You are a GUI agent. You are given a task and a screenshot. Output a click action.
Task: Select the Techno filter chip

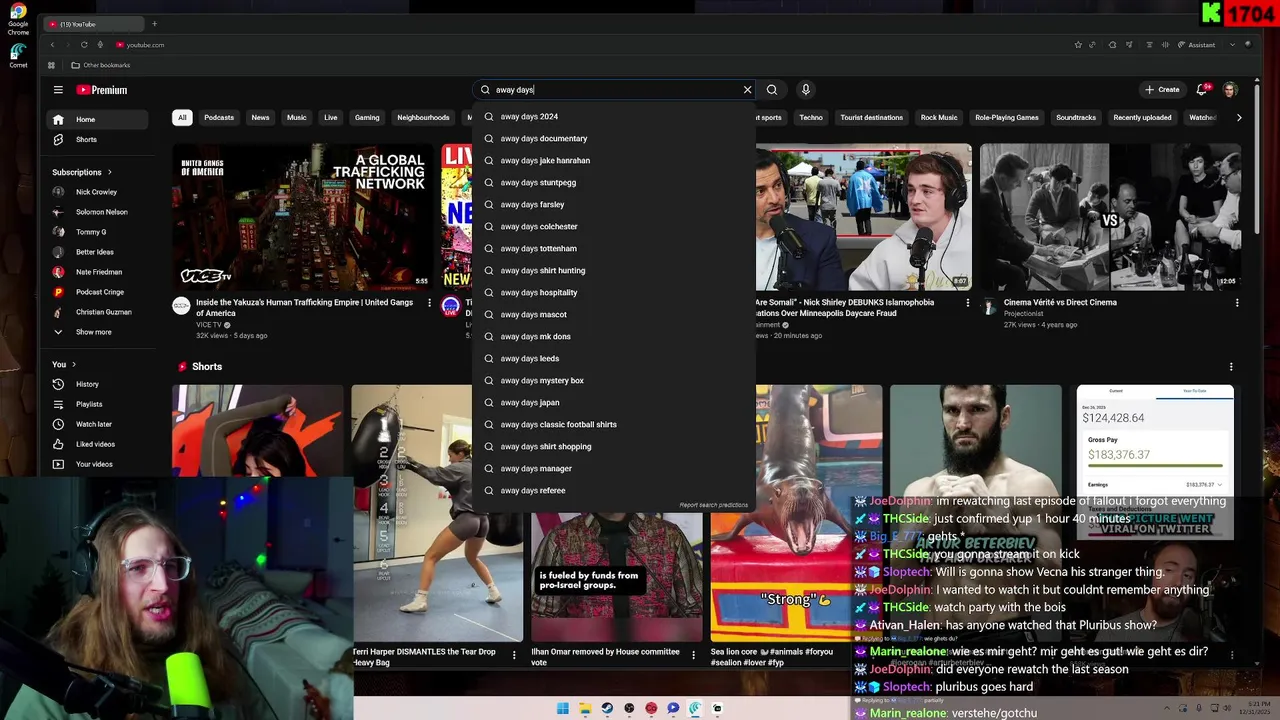point(811,117)
